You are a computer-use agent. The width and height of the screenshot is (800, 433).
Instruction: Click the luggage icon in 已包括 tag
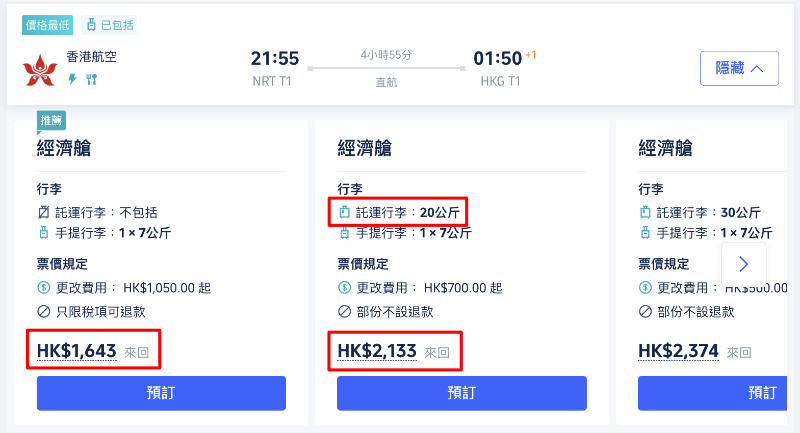[91, 24]
